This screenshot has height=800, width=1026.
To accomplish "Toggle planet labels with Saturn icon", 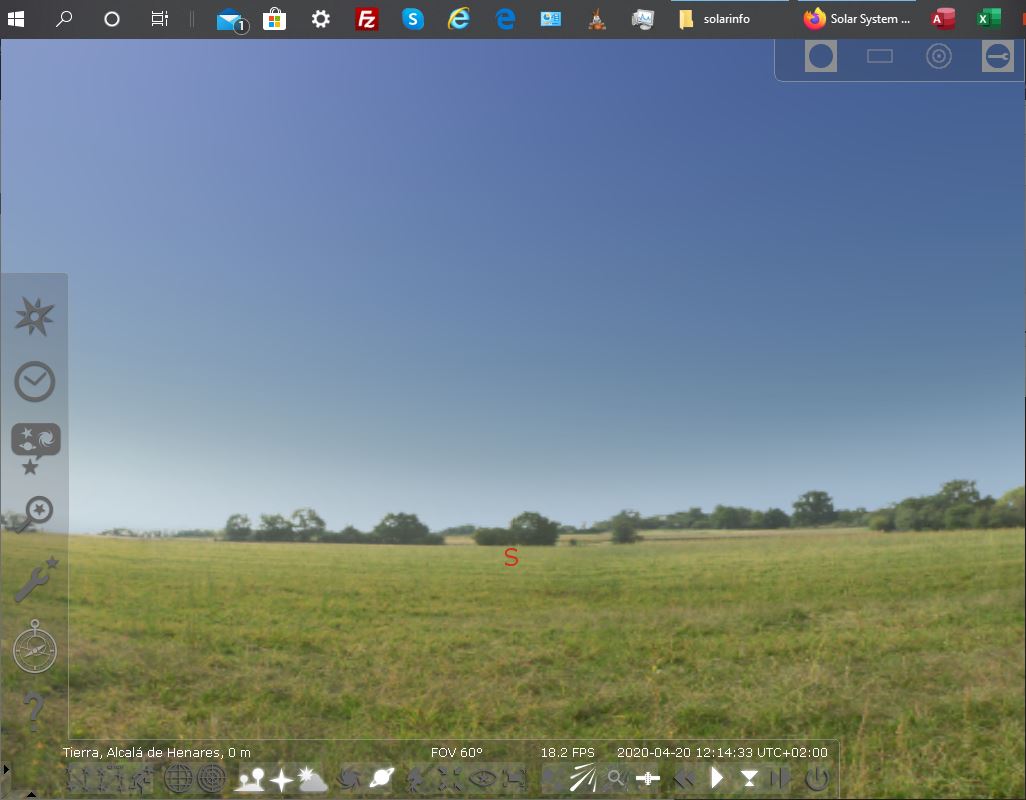I will coord(381,778).
